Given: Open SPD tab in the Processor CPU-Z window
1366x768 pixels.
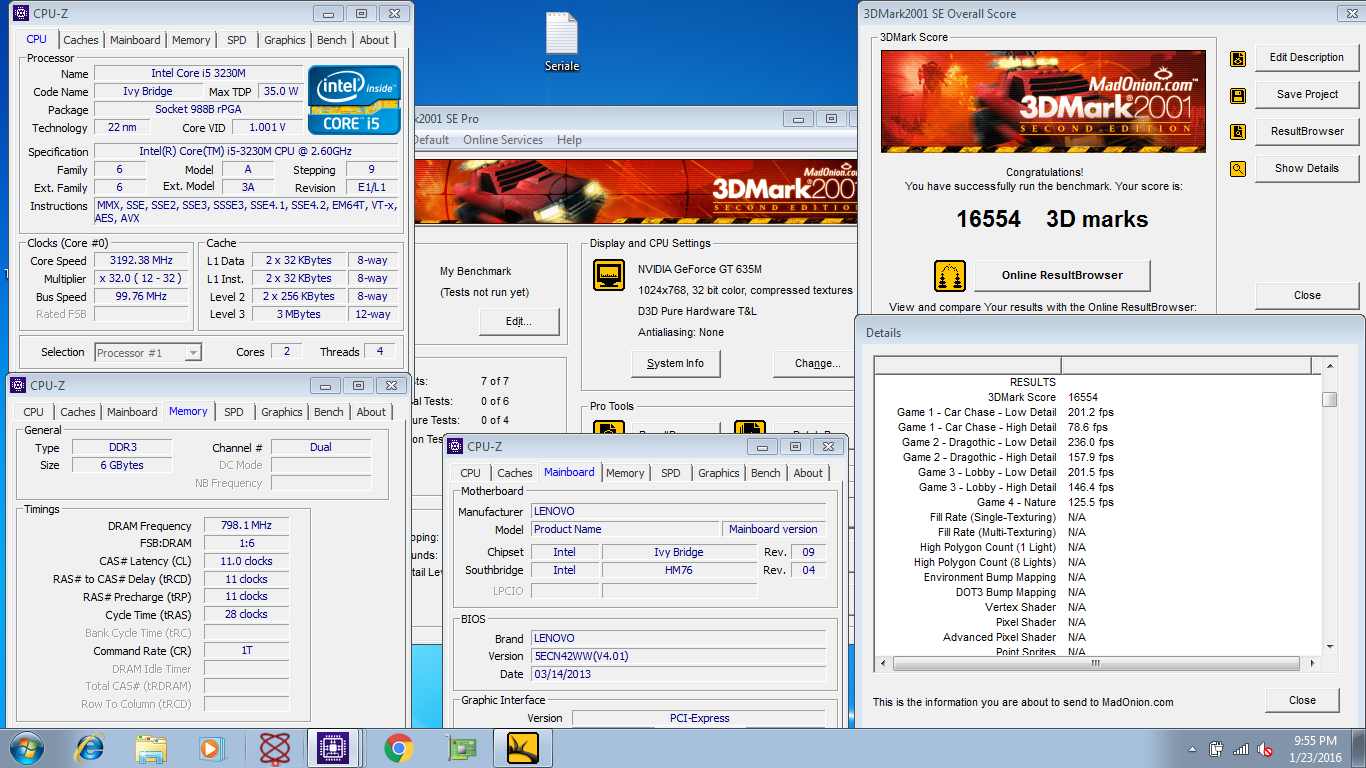Looking at the screenshot, I should coord(236,40).
